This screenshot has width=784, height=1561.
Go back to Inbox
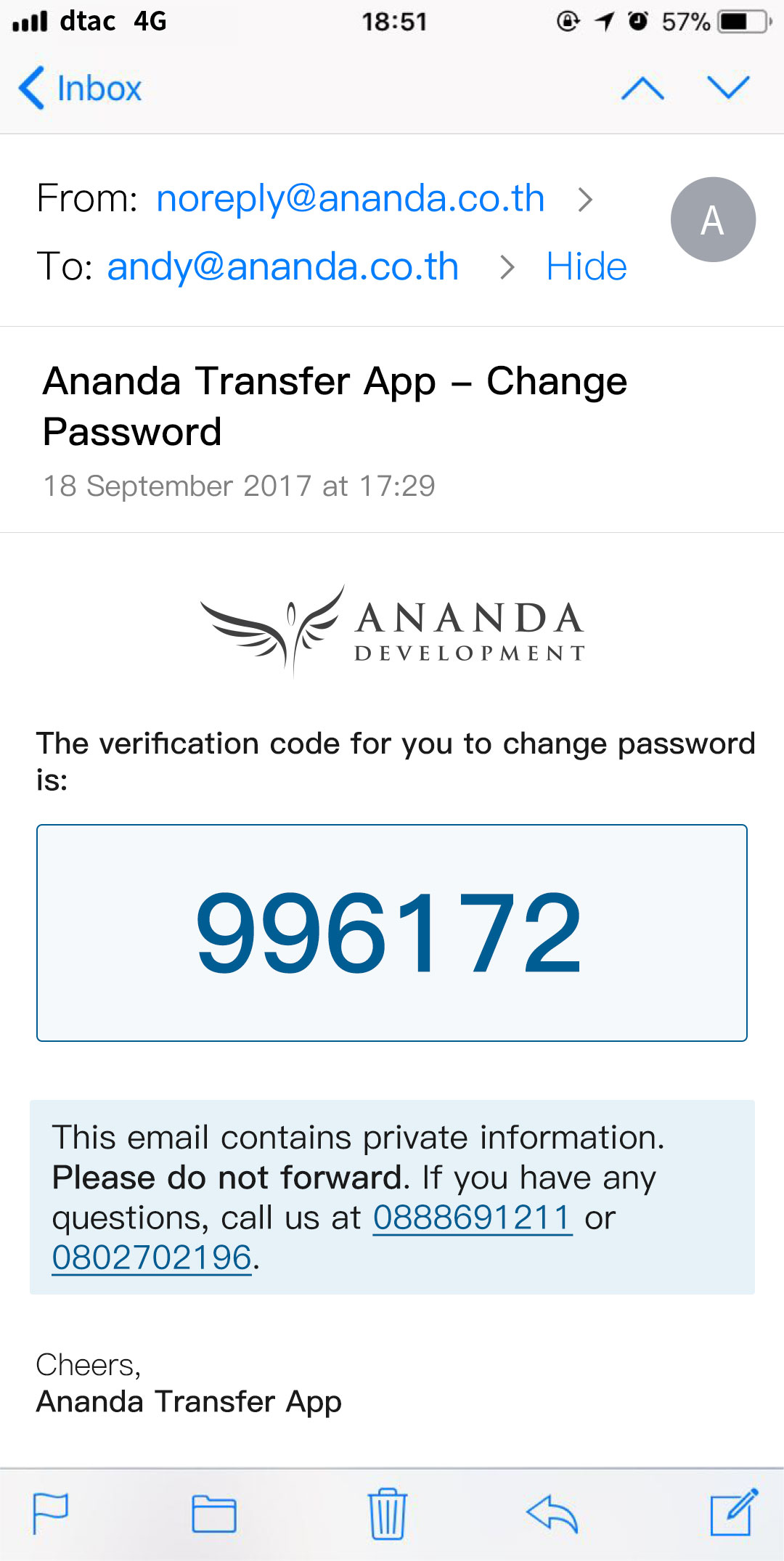coord(80,89)
